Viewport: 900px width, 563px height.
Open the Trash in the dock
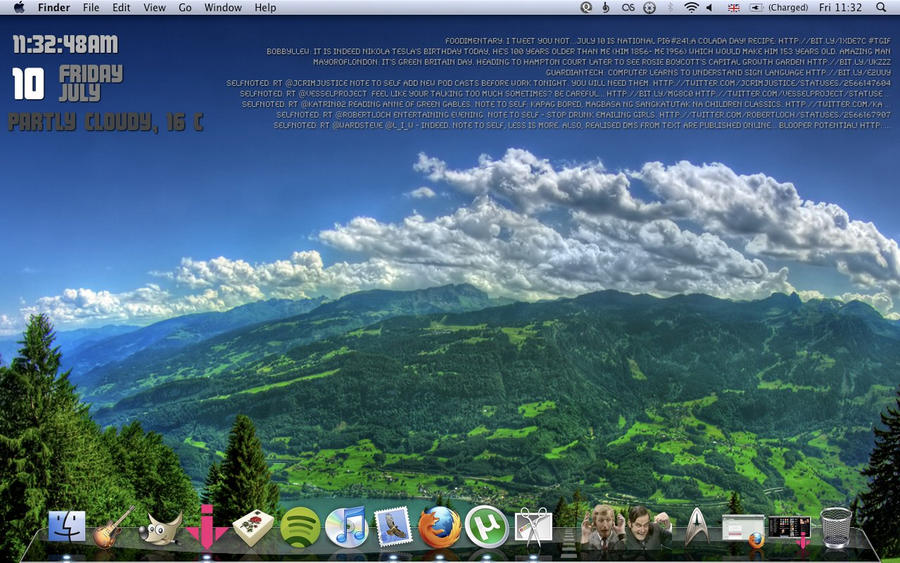click(x=836, y=527)
